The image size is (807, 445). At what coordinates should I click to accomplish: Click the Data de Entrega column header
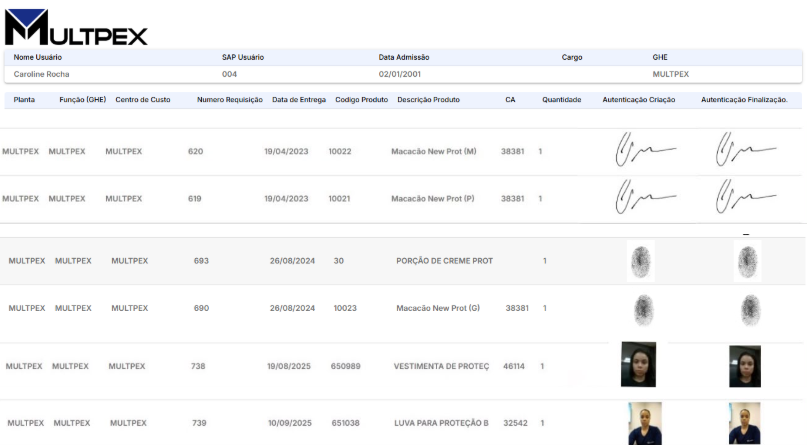click(299, 100)
